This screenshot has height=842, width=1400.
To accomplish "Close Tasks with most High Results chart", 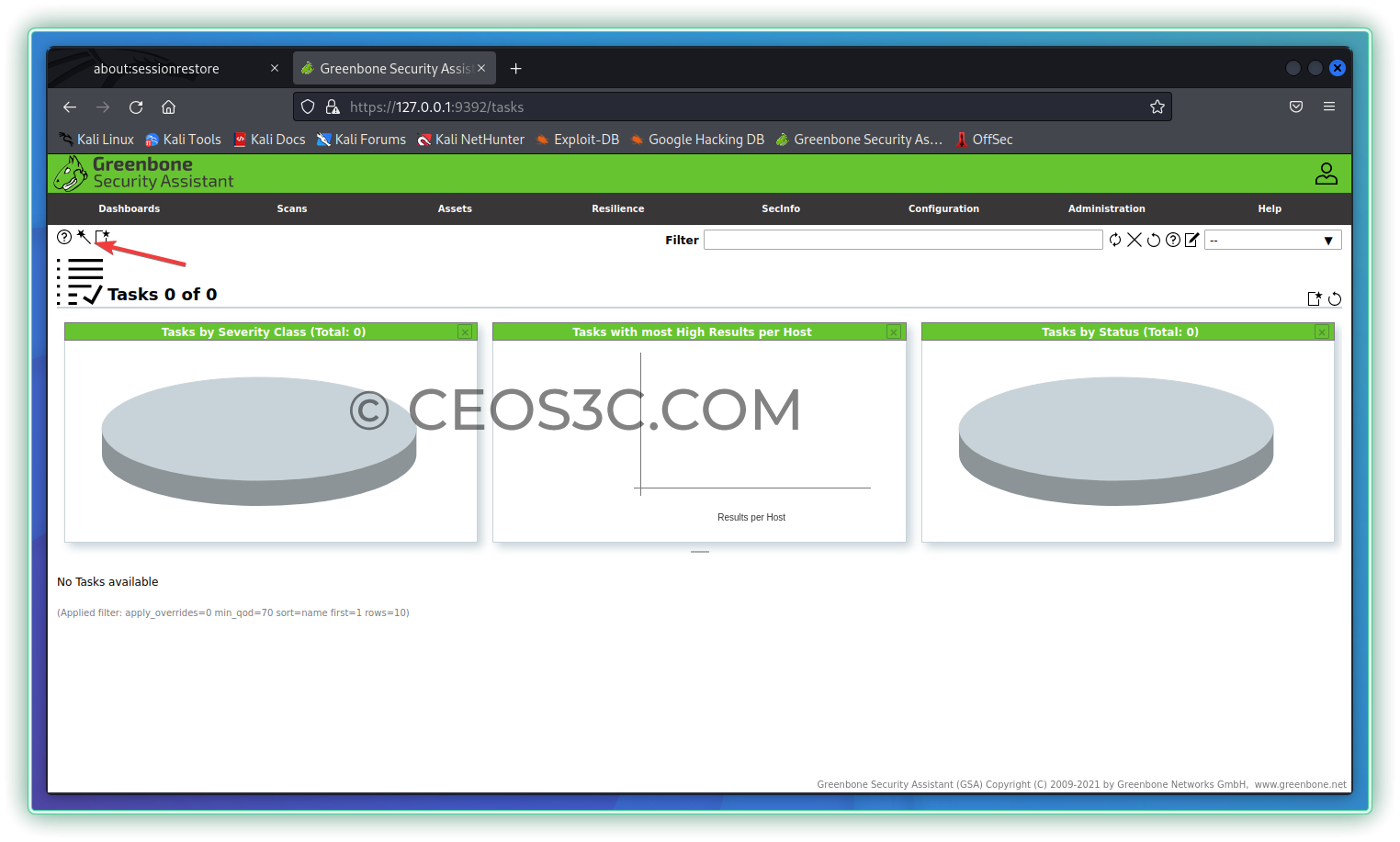I will pyautogui.click(x=894, y=331).
